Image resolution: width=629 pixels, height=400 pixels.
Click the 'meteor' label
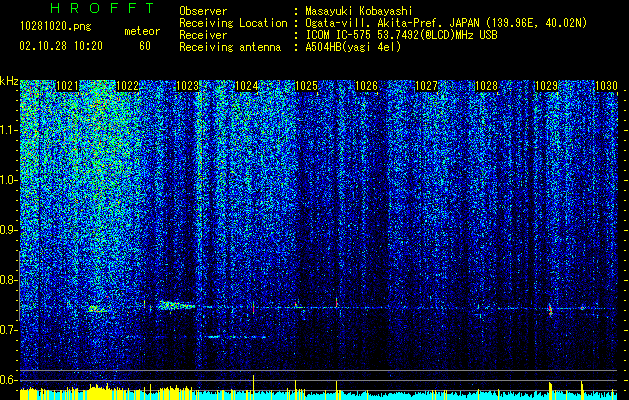(x=142, y=31)
